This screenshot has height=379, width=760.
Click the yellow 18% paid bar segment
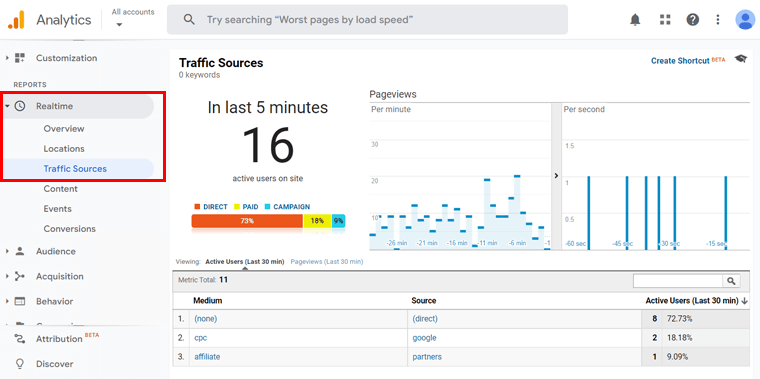[317, 221]
